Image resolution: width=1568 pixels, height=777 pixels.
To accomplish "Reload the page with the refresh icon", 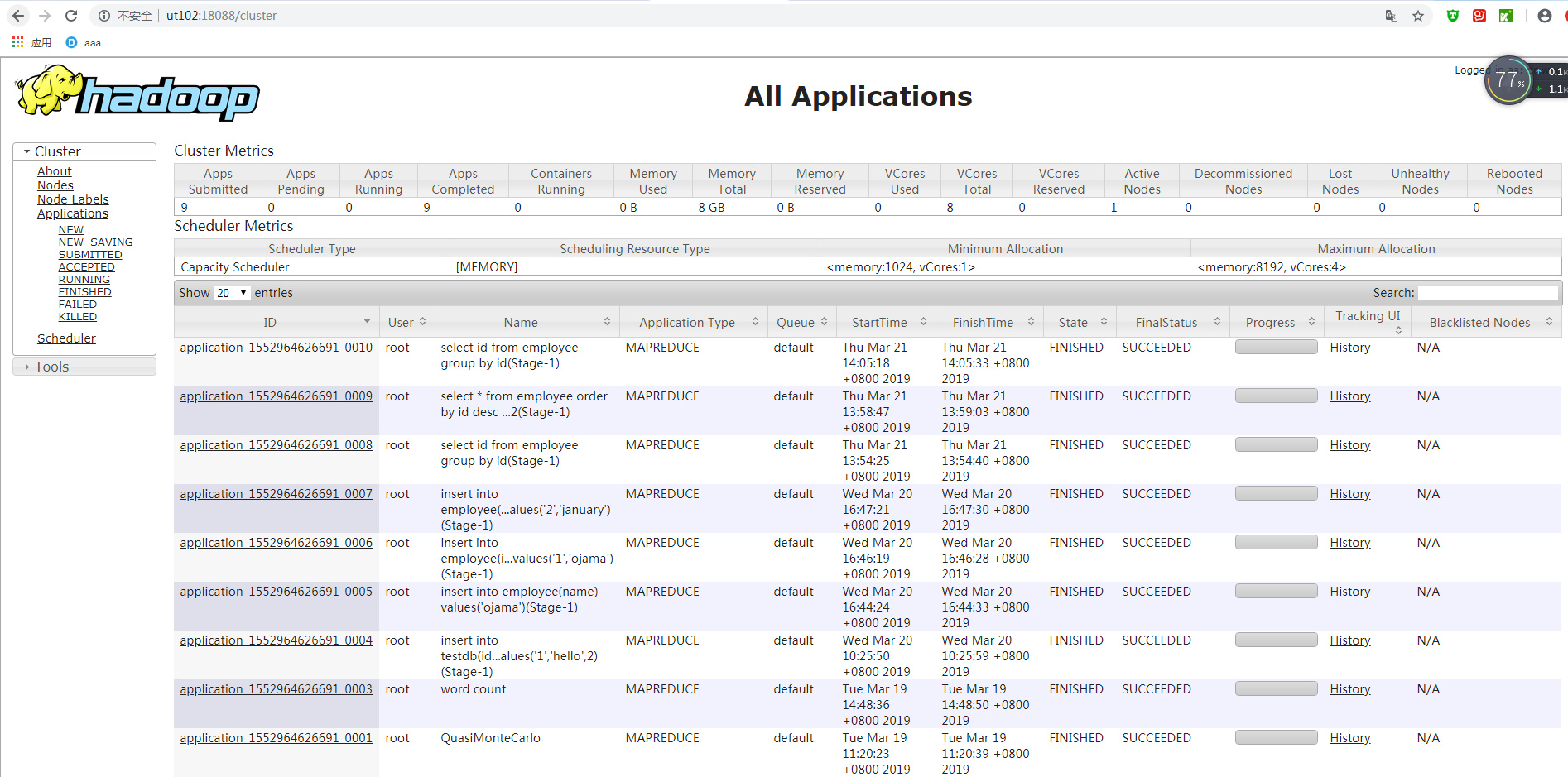I will coord(71,16).
